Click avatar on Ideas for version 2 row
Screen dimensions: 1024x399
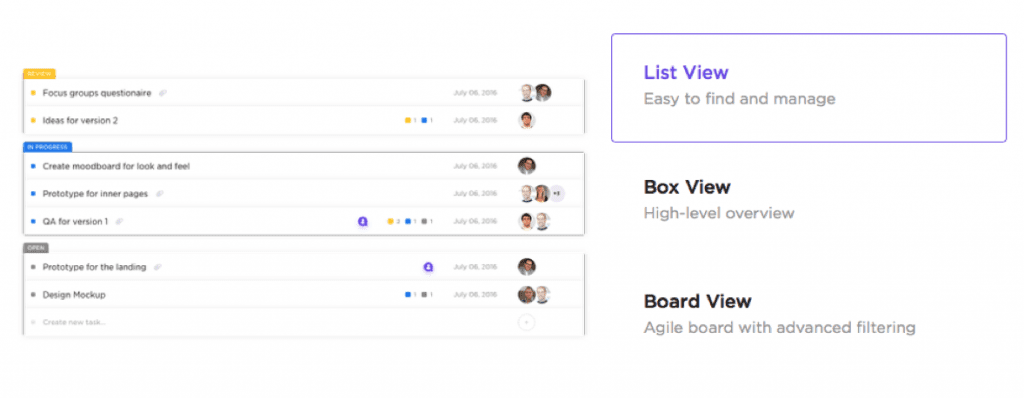(x=527, y=120)
